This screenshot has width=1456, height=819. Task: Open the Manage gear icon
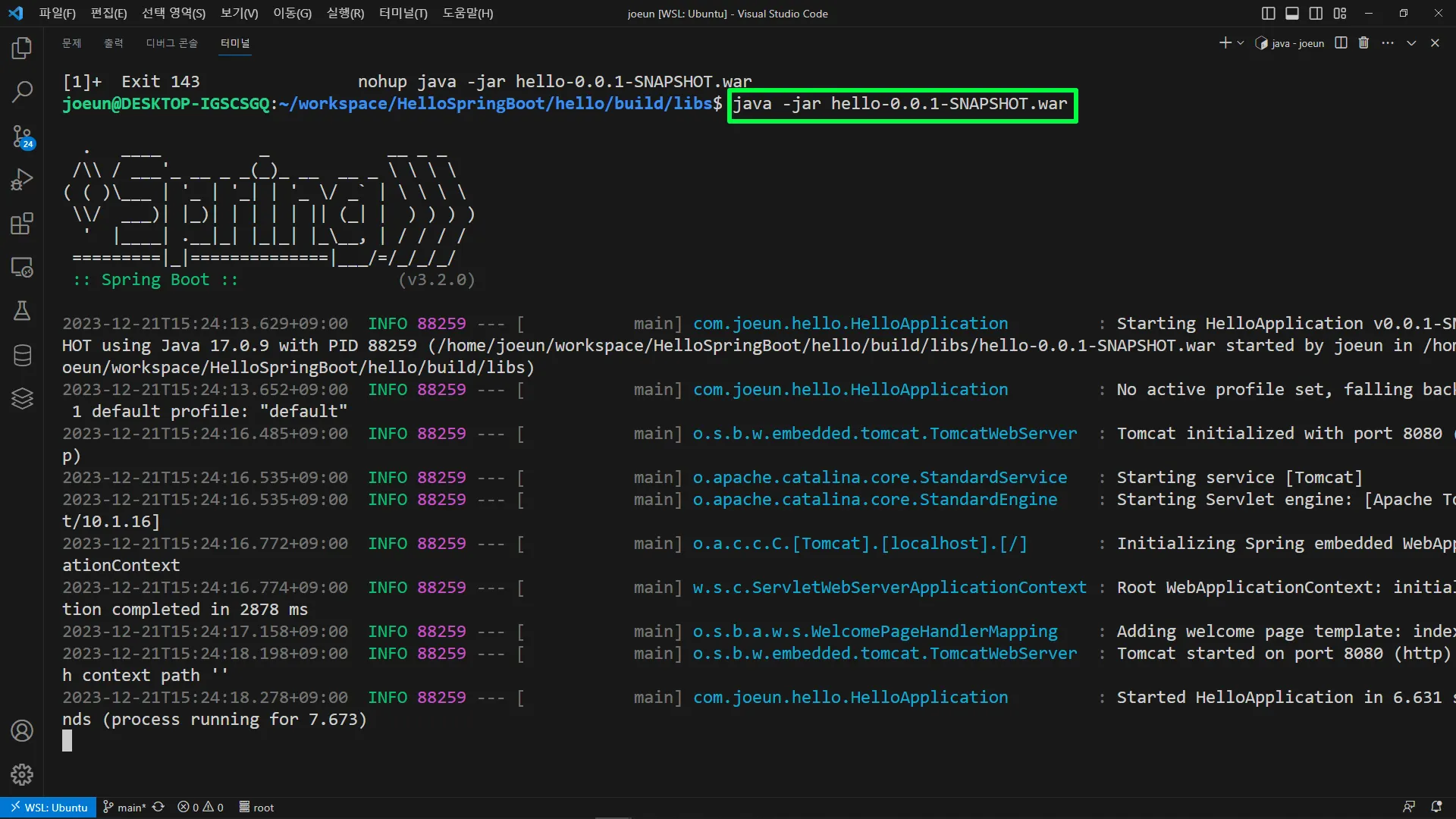pyautogui.click(x=22, y=774)
